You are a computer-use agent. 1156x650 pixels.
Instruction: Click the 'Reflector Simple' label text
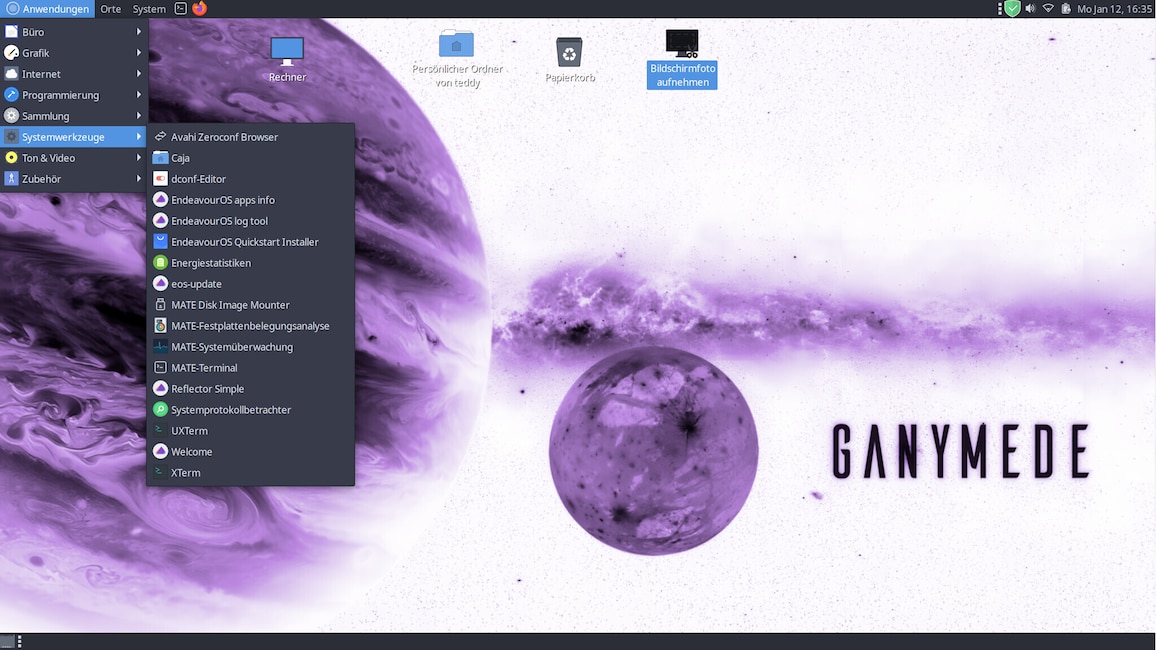[207, 389]
